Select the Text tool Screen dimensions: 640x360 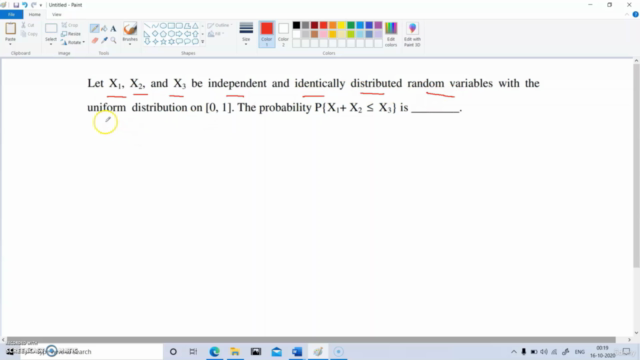tap(113, 29)
